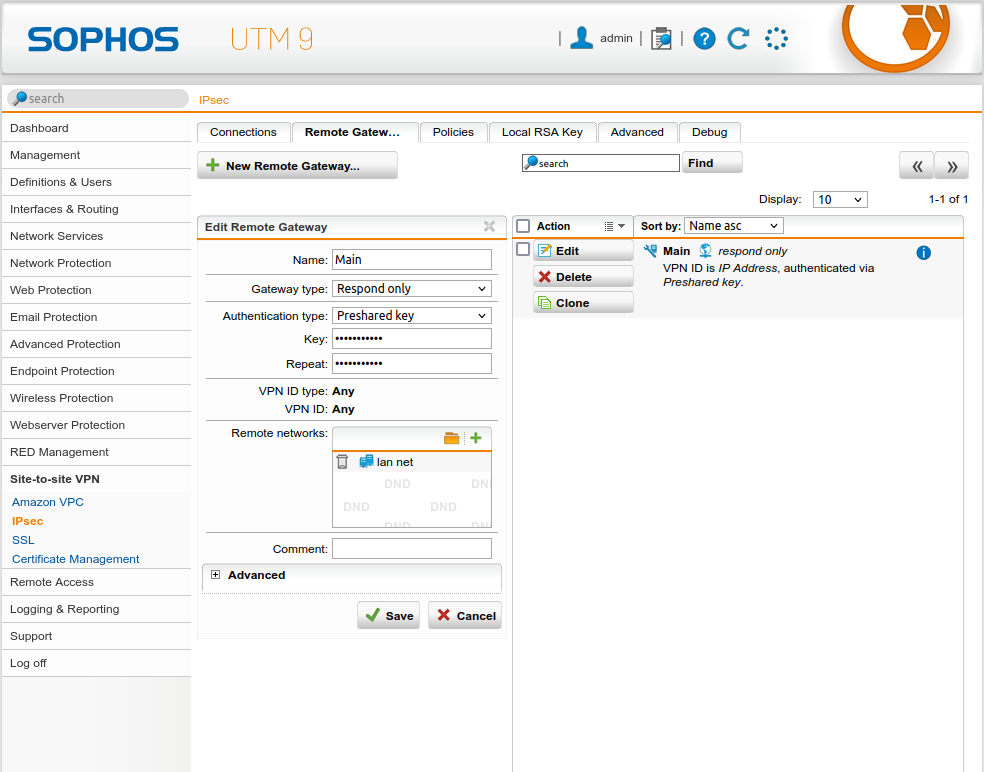984x772 pixels.
Task: Check the box for Main gateway row
Action: (x=523, y=250)
